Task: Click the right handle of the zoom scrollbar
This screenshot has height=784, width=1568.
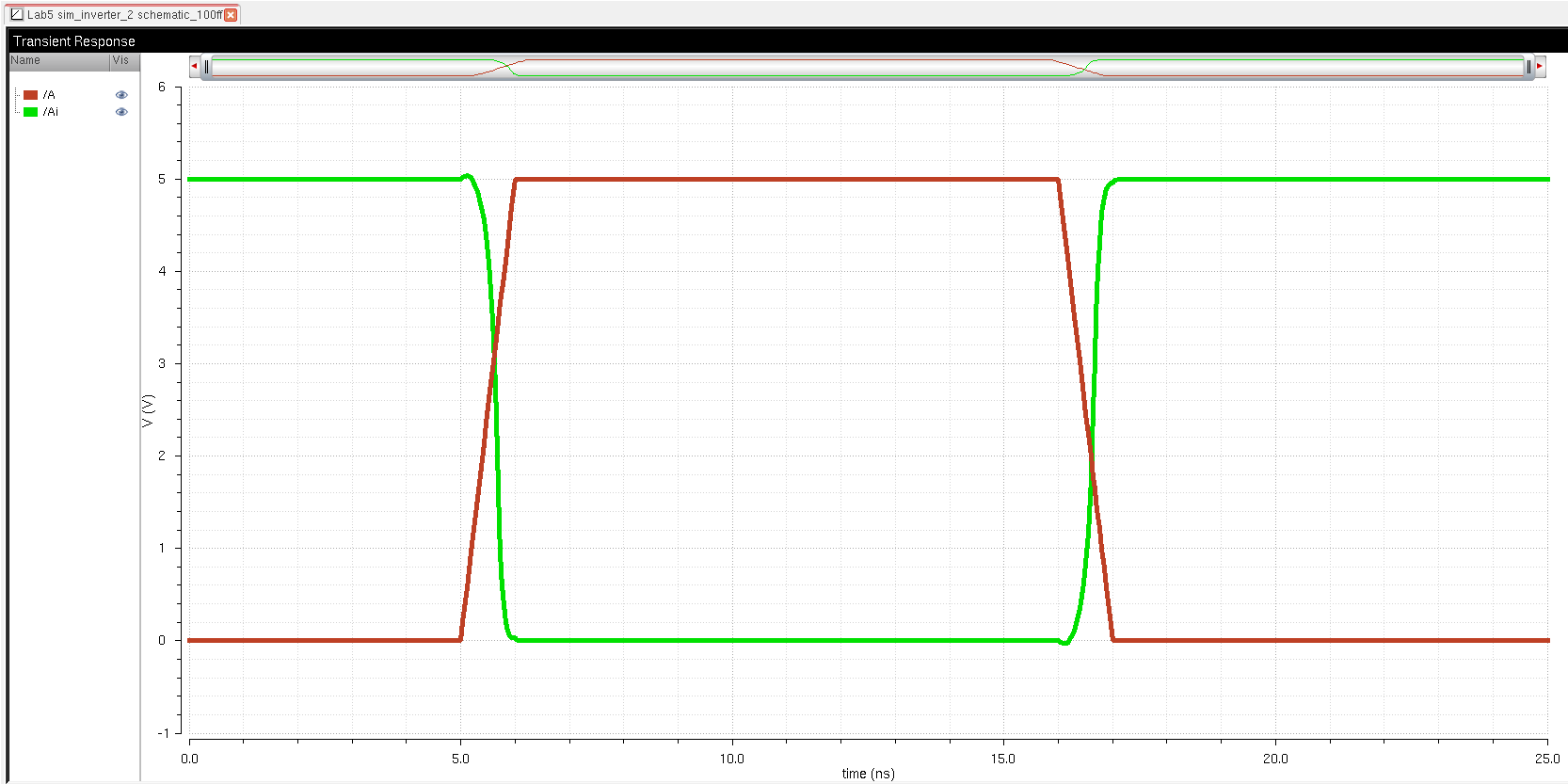Action: pyautogui.click(x=1528, y=67)
